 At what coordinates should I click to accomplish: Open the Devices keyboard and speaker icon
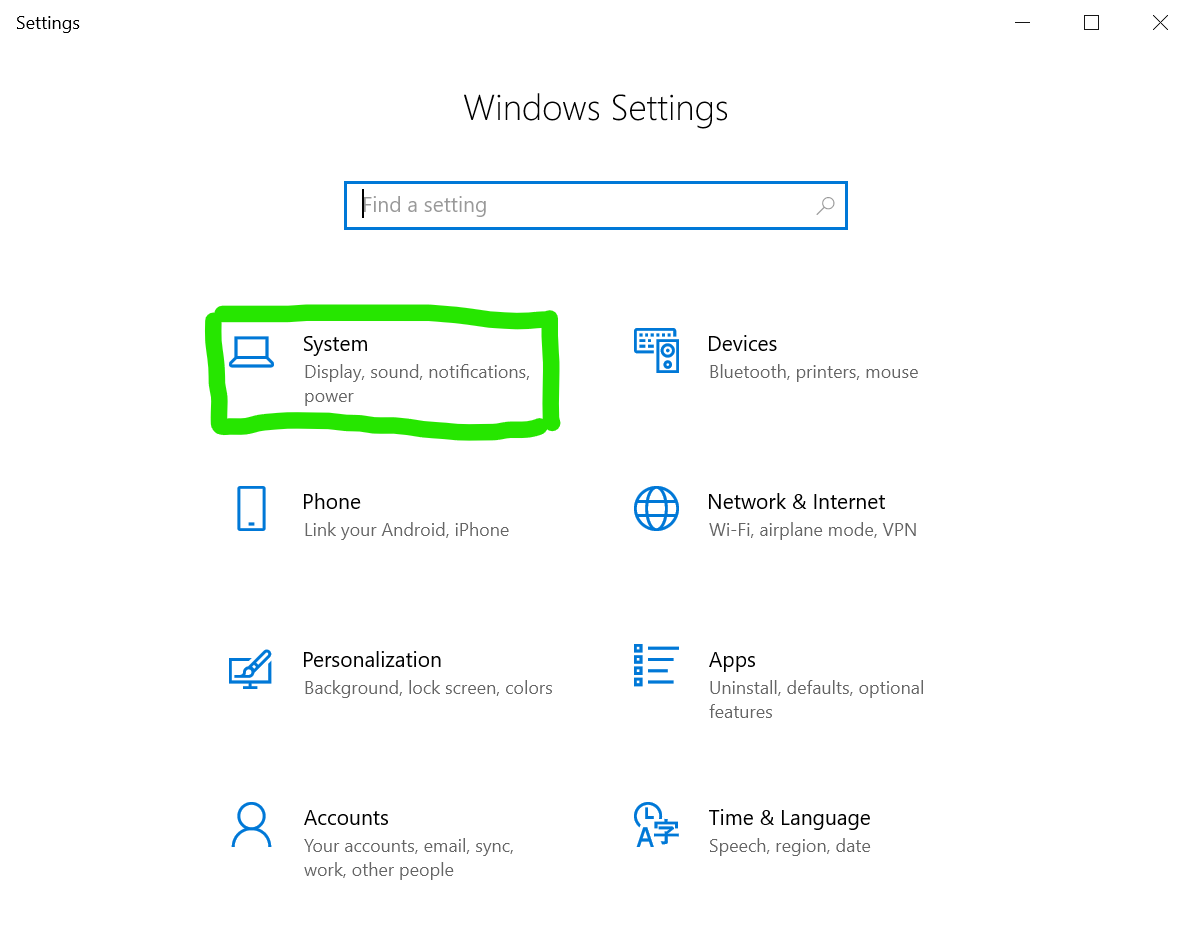pyautogui.click(x=657, y=351)
